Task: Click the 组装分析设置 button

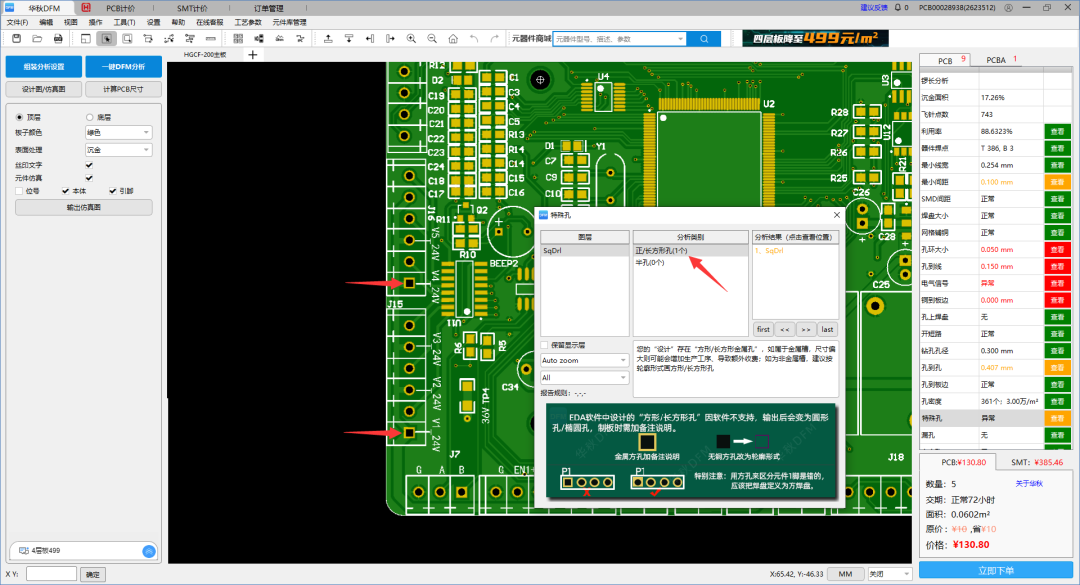Action: tap(44, 67)
